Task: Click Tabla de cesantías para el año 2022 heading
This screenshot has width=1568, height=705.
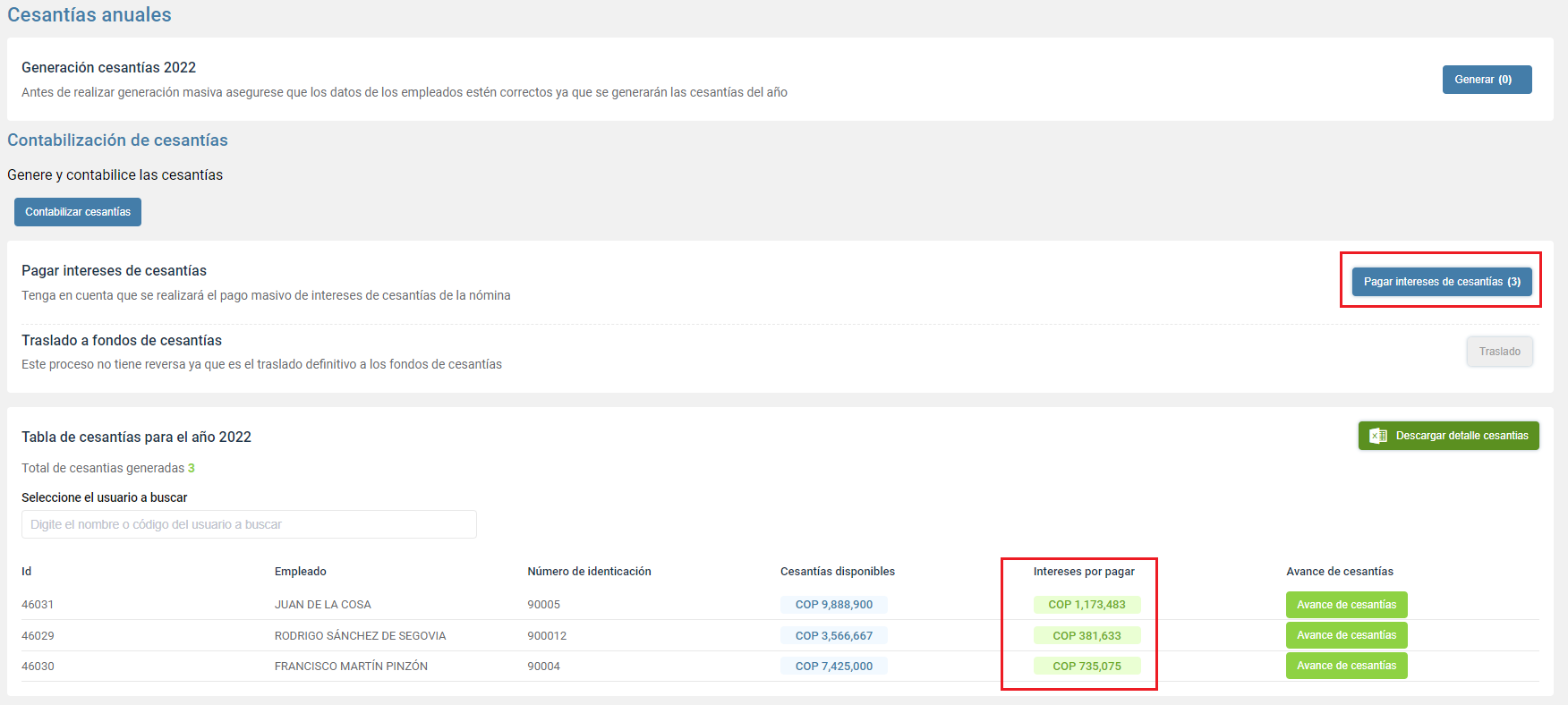Action: [x=136, y=437]
